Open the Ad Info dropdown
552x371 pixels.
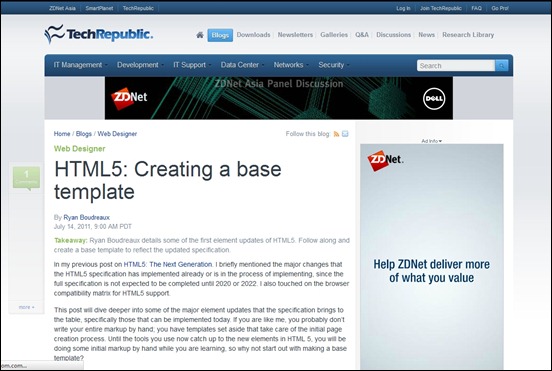click(x=431, y=141)
